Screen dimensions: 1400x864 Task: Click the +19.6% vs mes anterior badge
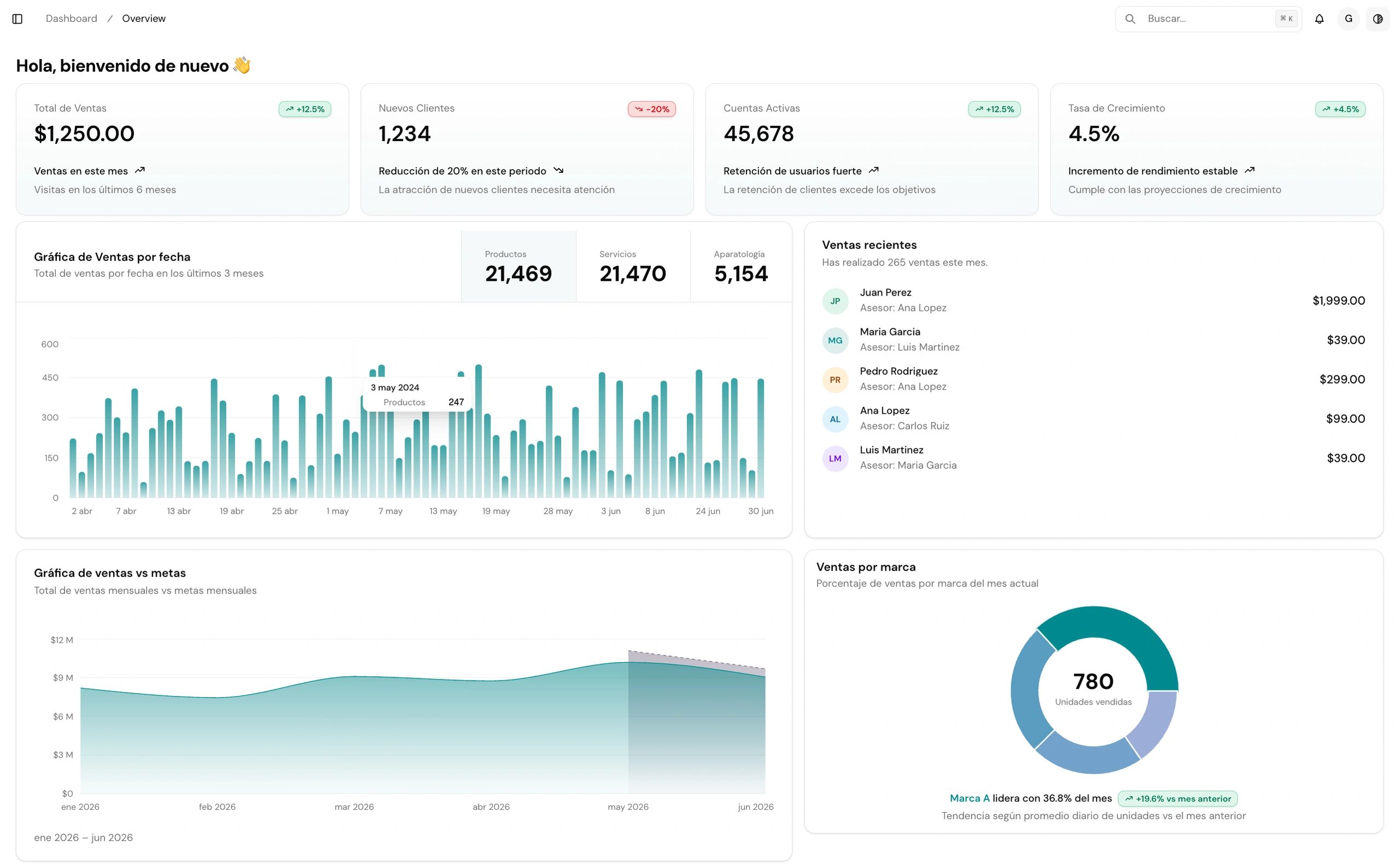(1177, 798)
